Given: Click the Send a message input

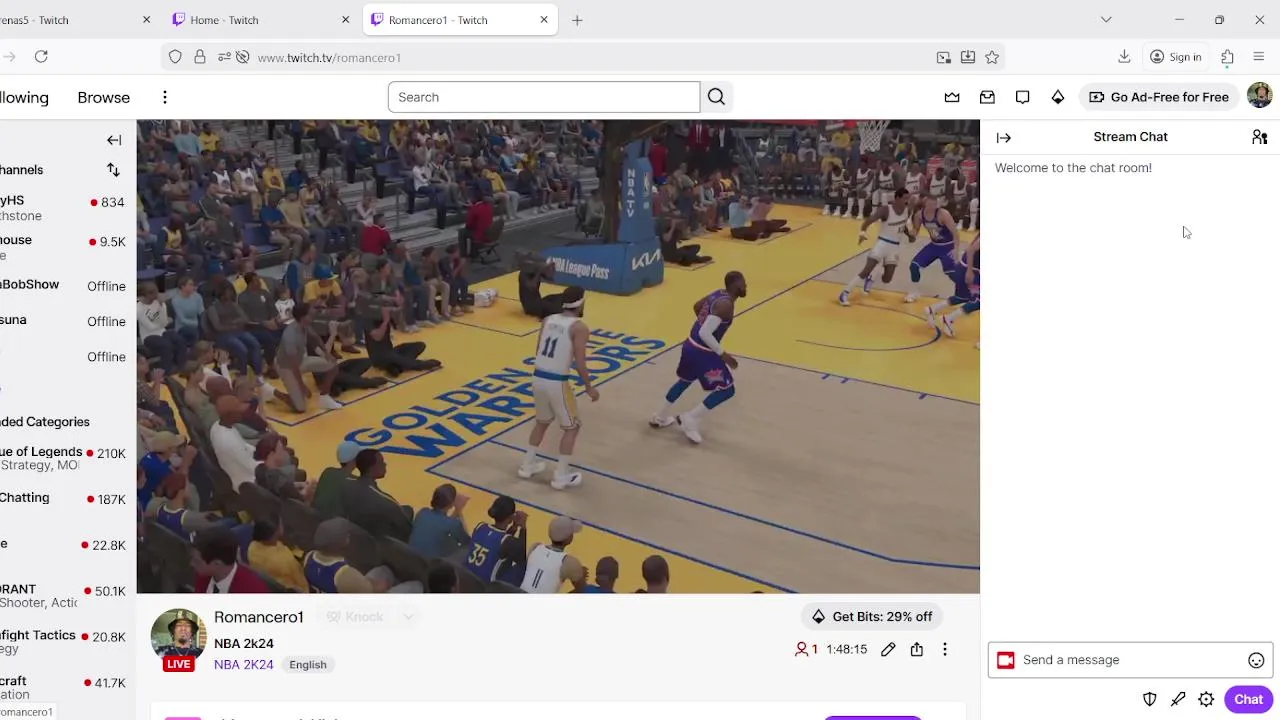Looking at the screenshot, I should pos(1130,660).
